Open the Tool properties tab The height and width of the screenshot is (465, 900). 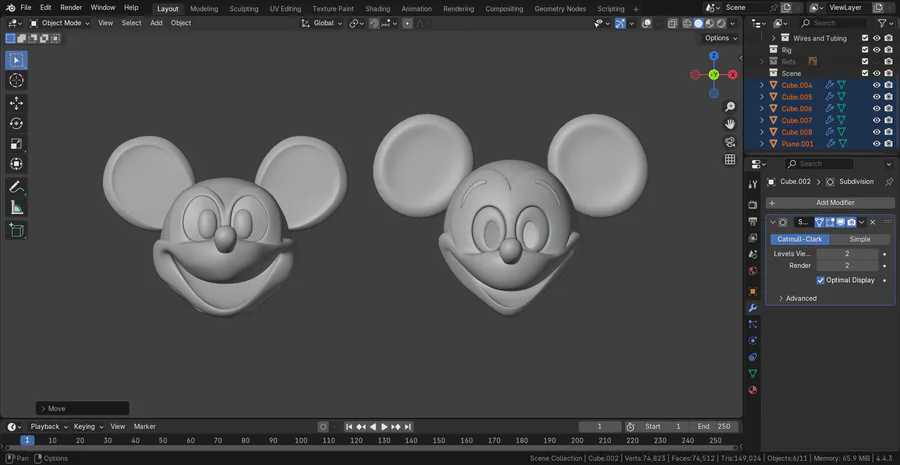pyautogui.click(x=753, y=184)
